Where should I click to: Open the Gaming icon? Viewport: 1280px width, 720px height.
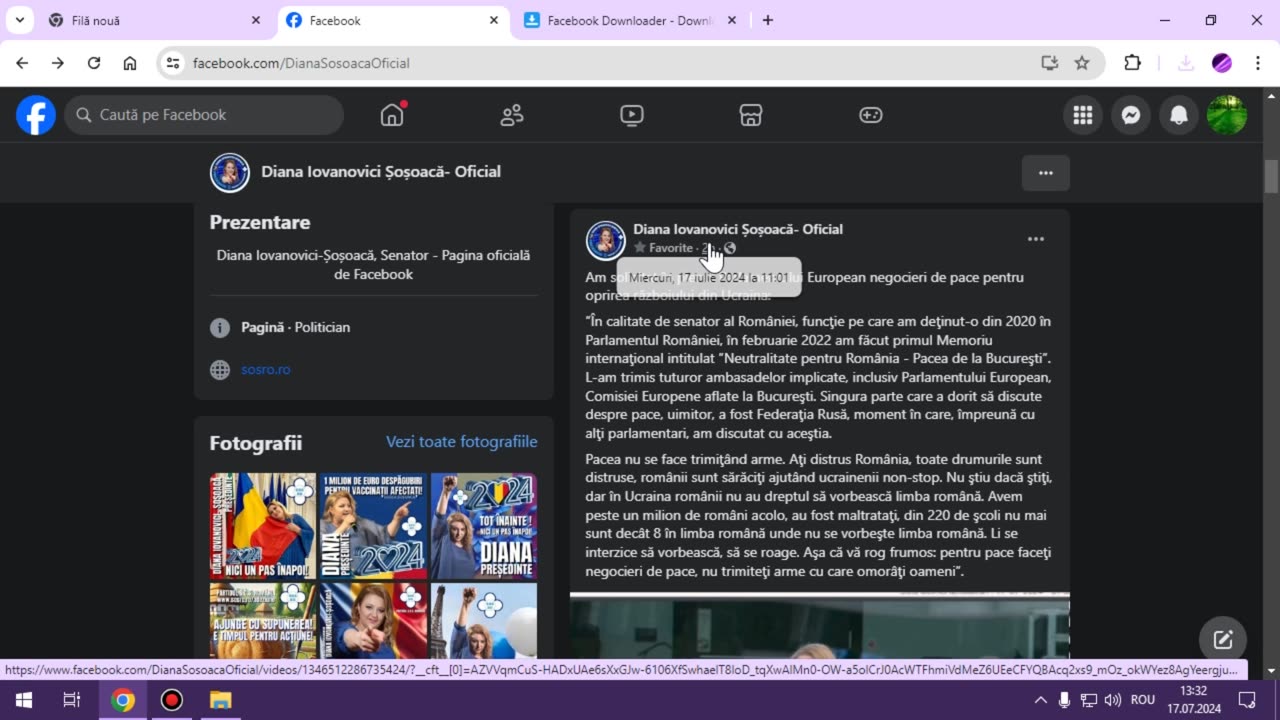coord(871,115)
